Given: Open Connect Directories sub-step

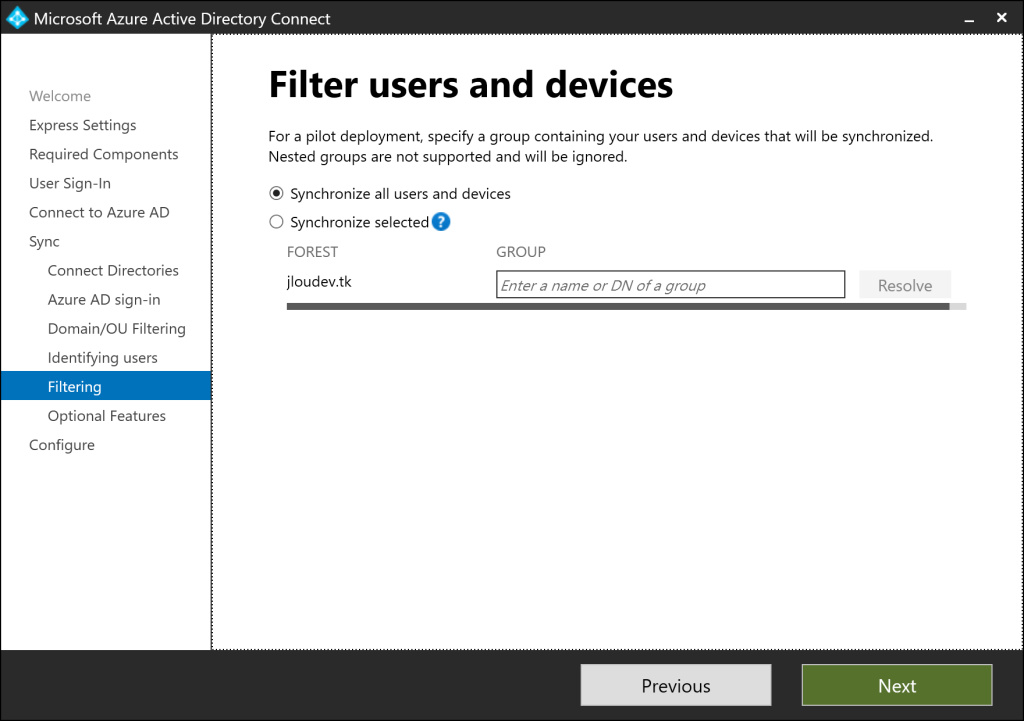Looking at the screenshot, I should tap(113, 270).
